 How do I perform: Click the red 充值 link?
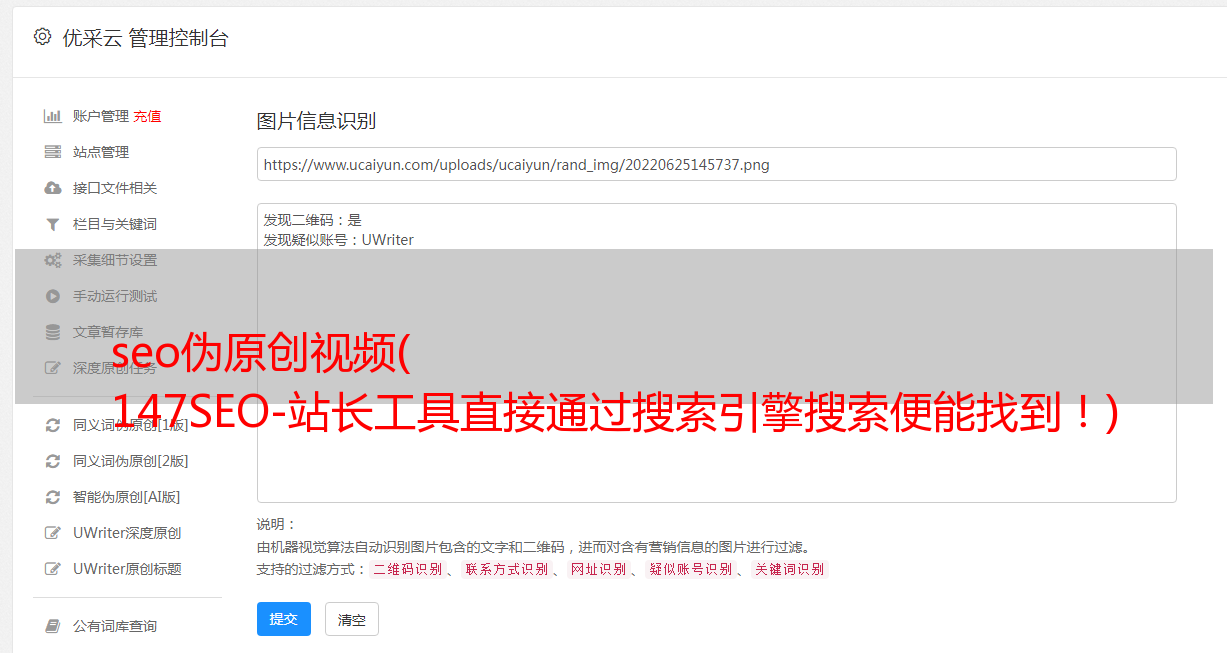click(x=147, y=116)
